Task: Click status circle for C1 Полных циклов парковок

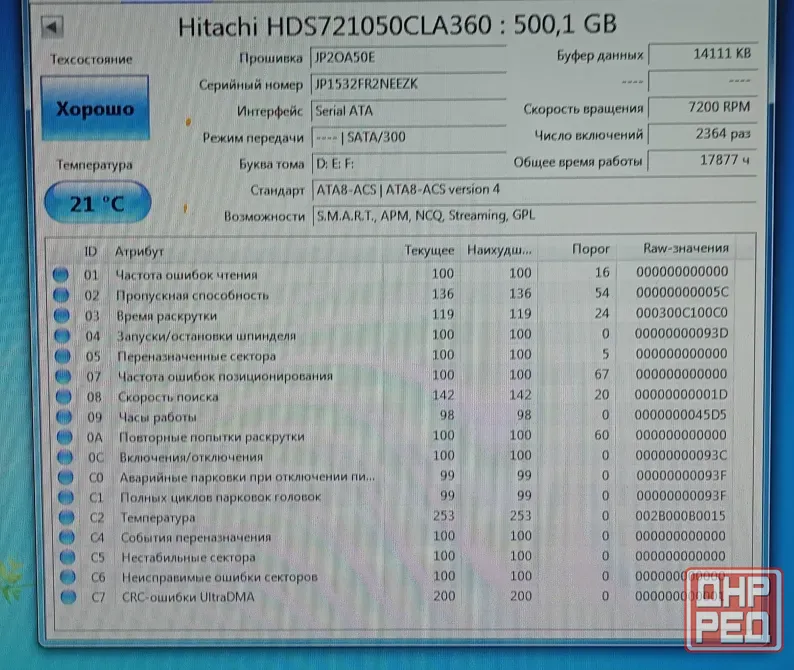Action: click(x=66, y=497)
